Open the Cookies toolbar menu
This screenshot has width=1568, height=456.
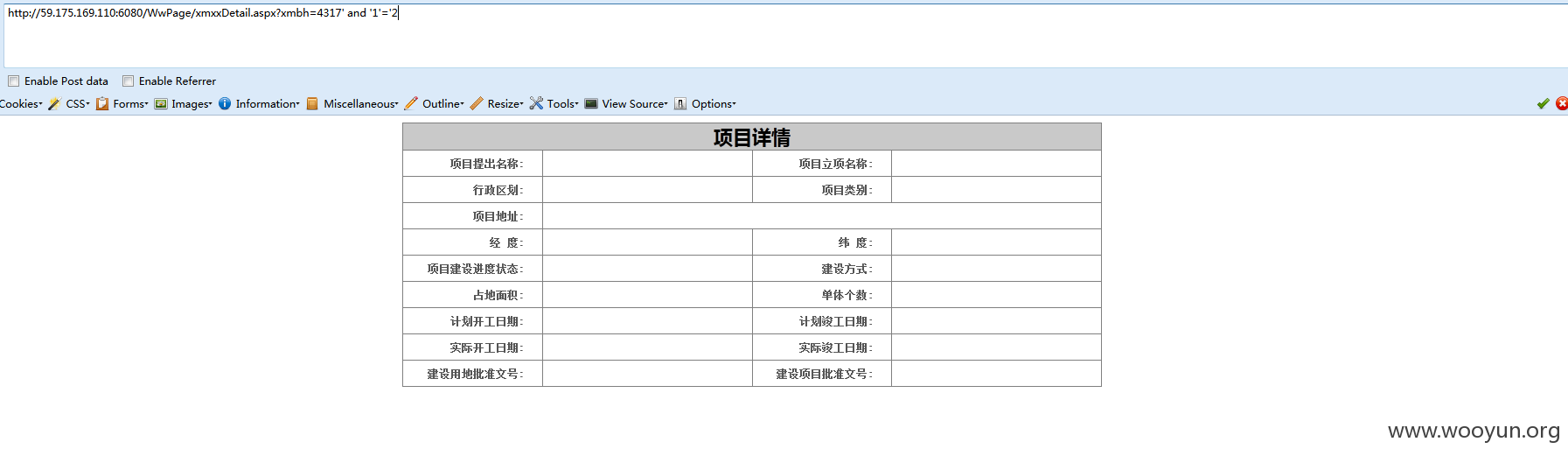click(21, 104)
